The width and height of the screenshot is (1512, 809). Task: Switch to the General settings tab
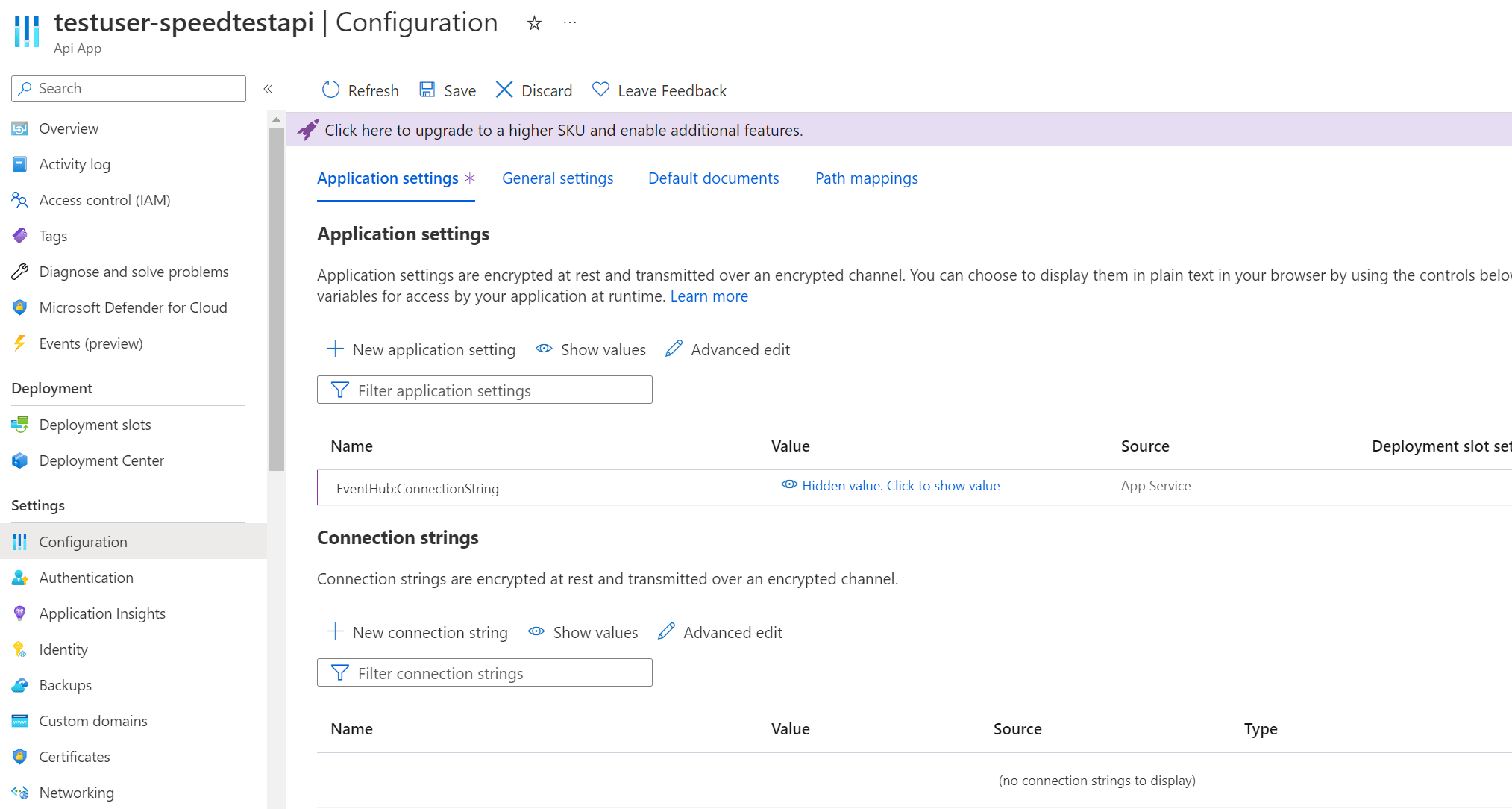coord(557,178)
